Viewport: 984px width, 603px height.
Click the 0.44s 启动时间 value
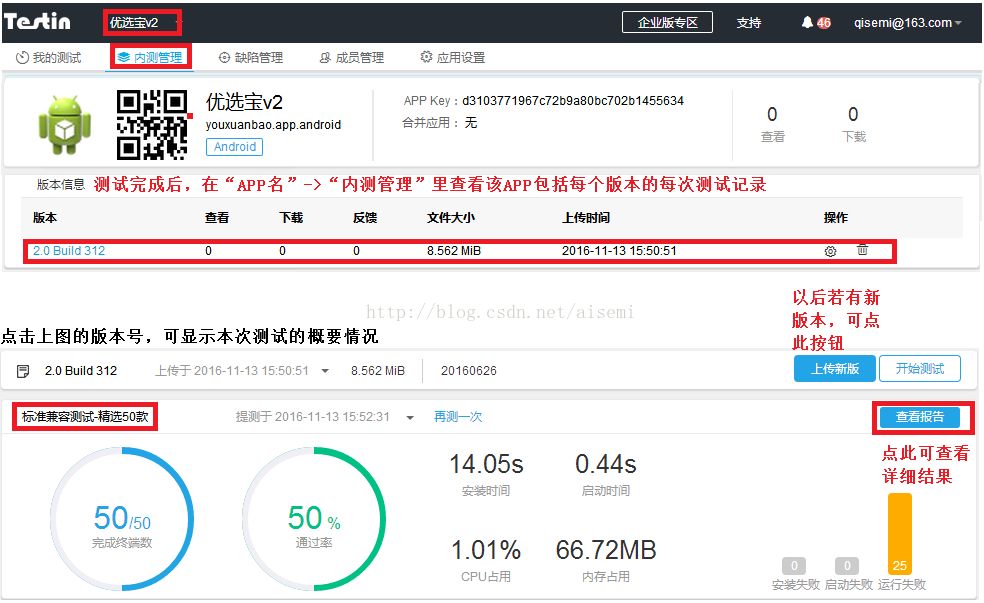(606, 464)
